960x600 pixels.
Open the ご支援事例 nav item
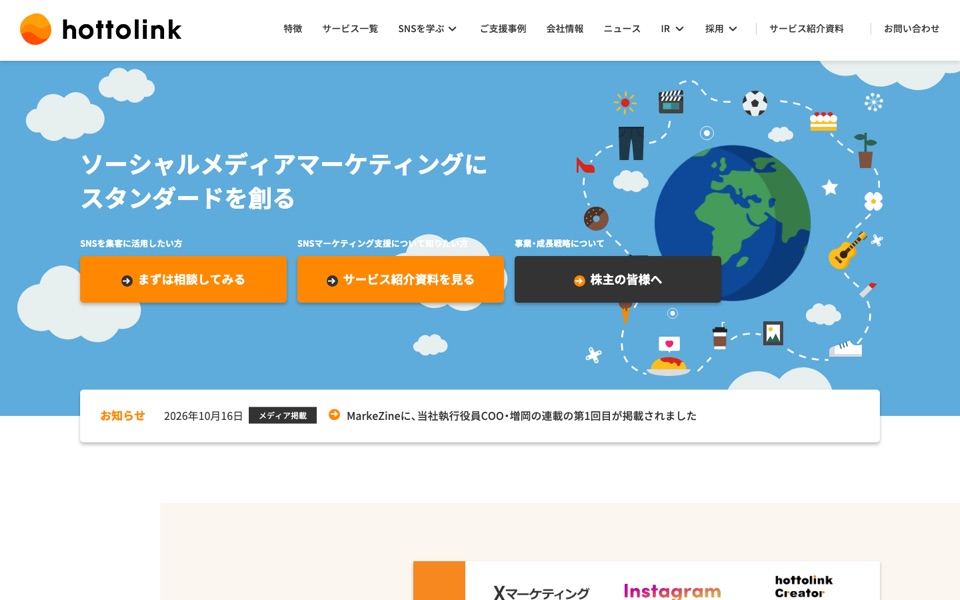[503, 29]
